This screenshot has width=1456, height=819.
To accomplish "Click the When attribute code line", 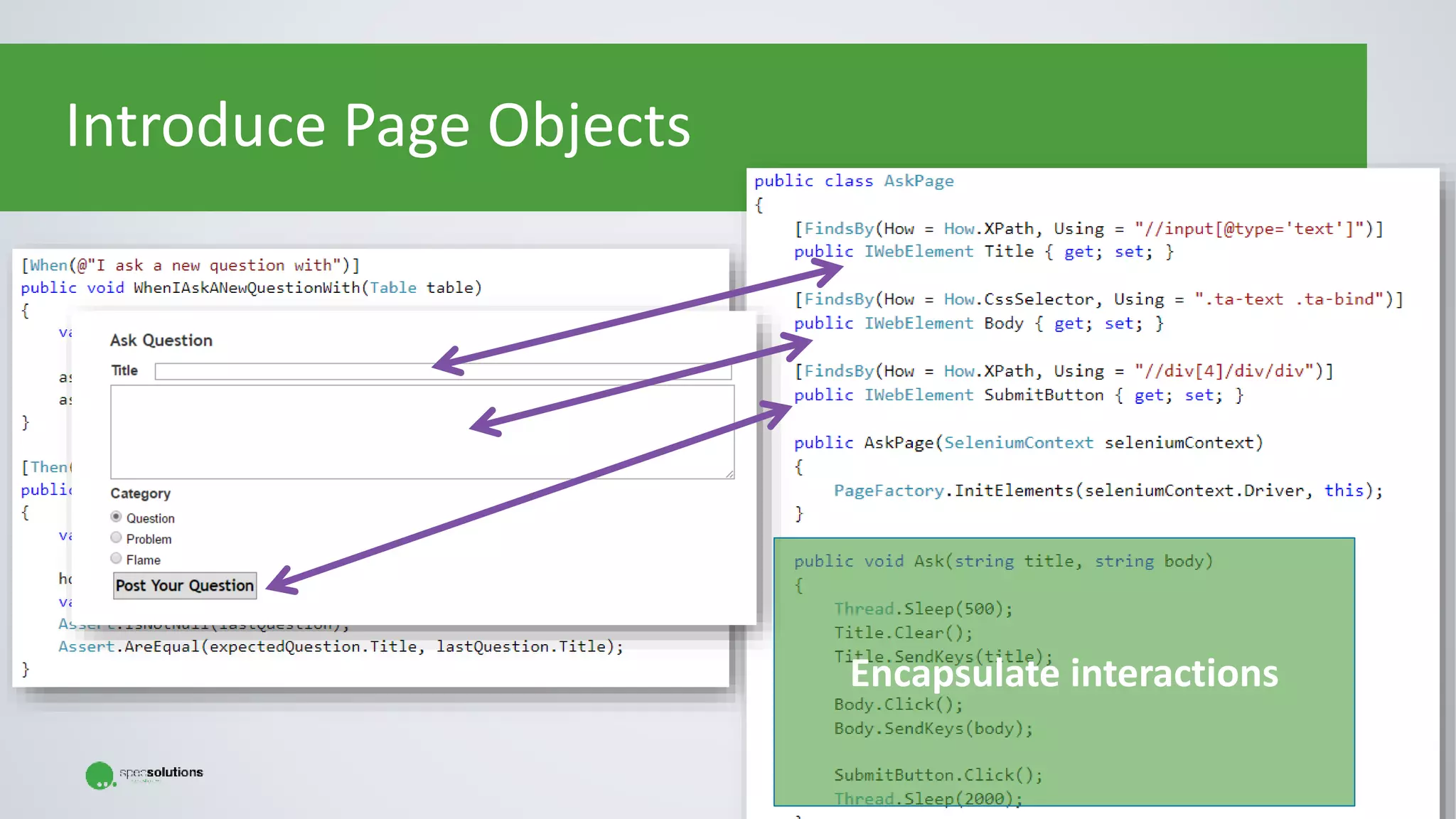I will coord(191,266).
